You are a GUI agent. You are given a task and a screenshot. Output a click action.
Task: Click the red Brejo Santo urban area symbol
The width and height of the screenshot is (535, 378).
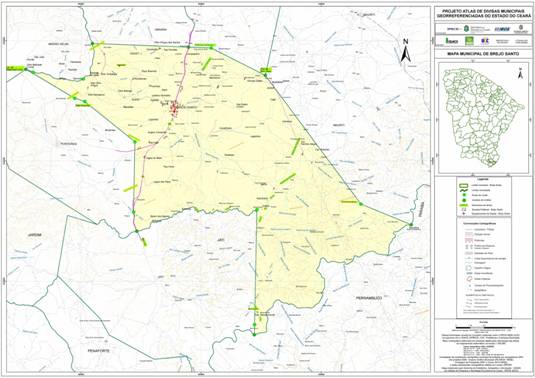tap(175, 109)
